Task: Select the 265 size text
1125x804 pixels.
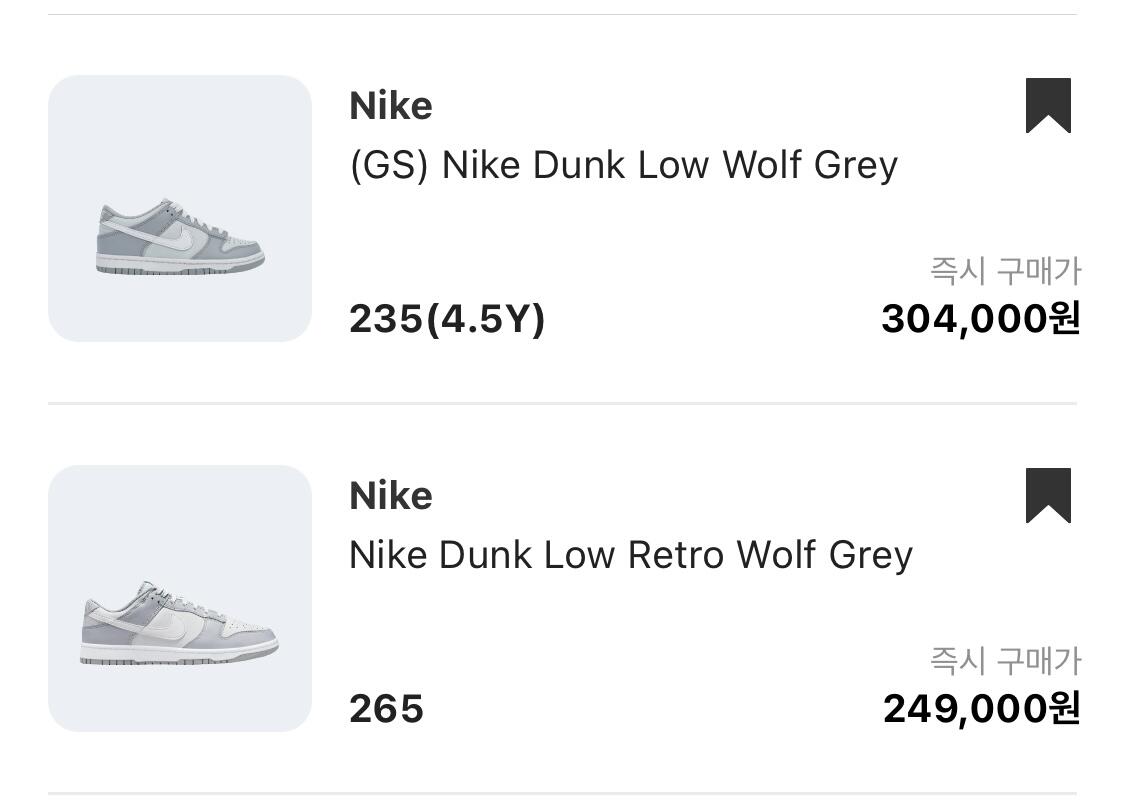Action: (x=386, y=710)
